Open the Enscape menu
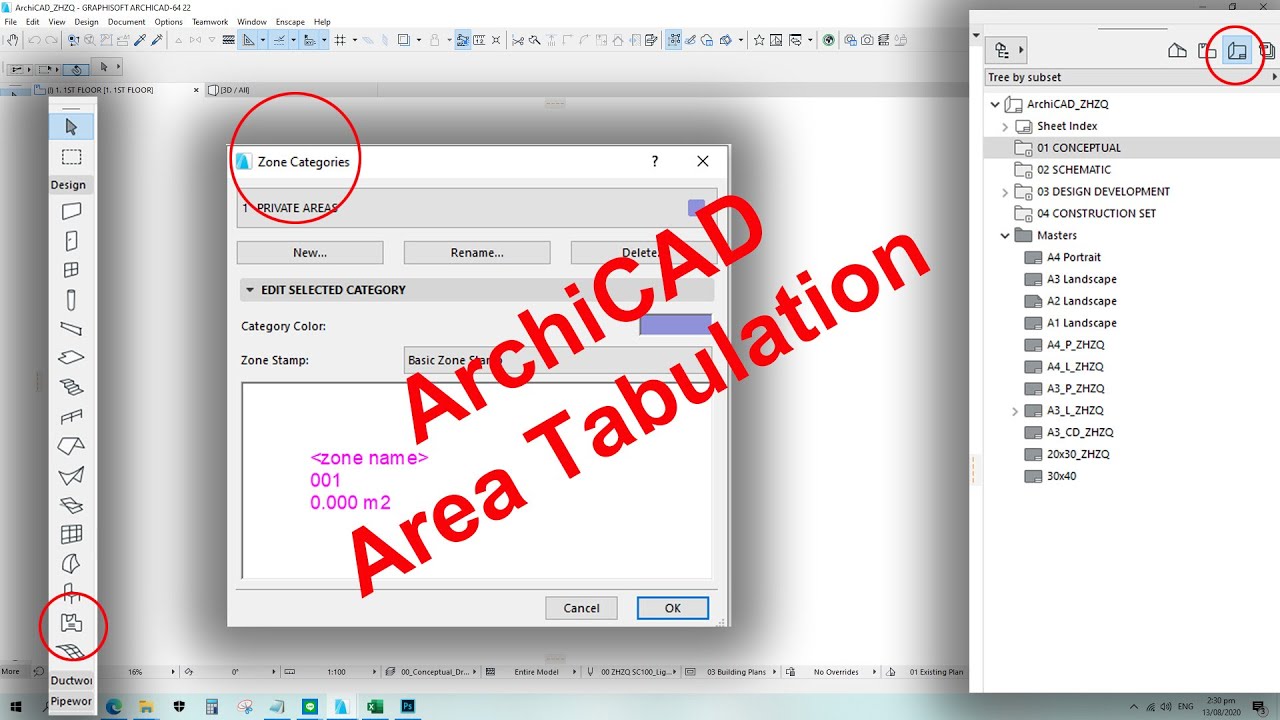The image size is (1280, 720). tap(290, 21)
